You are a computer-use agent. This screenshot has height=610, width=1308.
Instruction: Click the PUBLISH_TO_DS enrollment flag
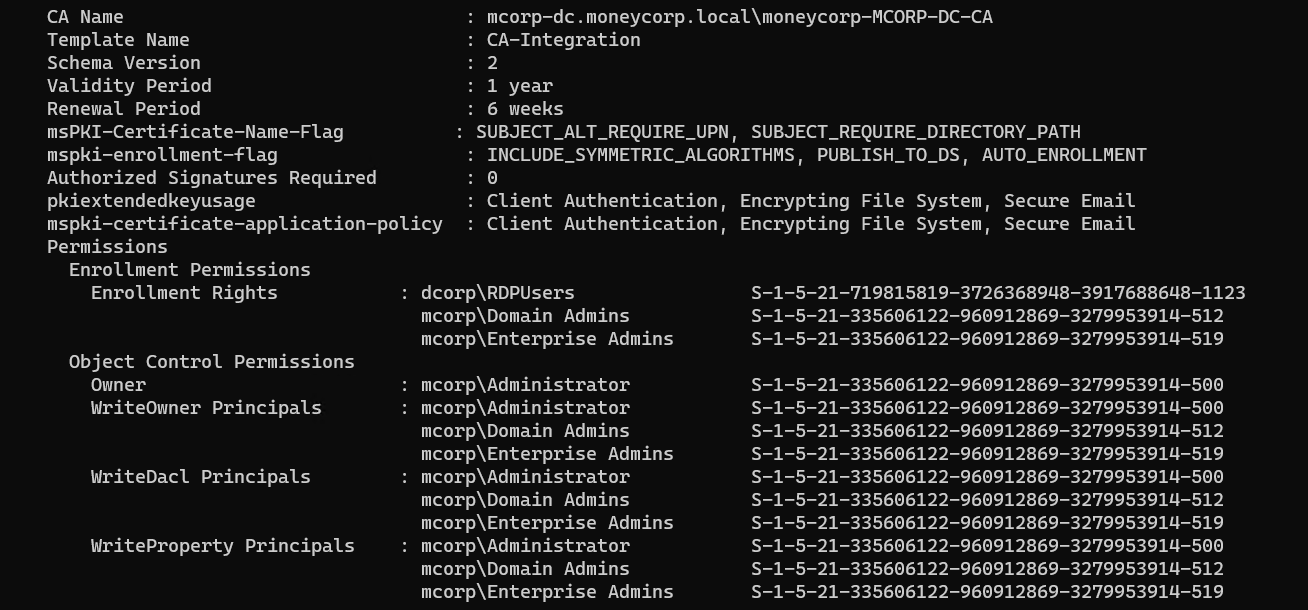(889, 155)
